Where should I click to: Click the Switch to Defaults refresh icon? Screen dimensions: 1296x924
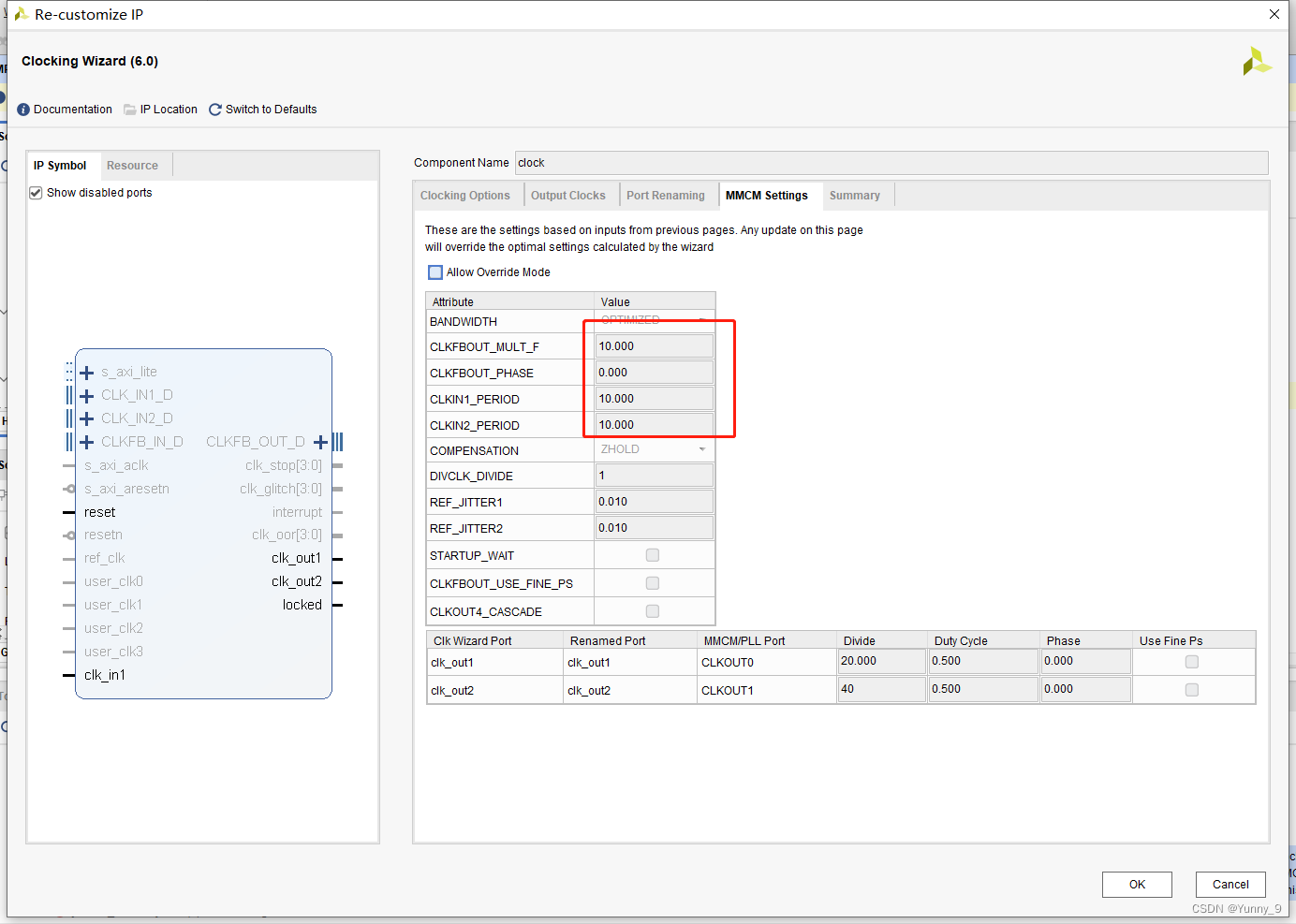click(x=214, y=109)
